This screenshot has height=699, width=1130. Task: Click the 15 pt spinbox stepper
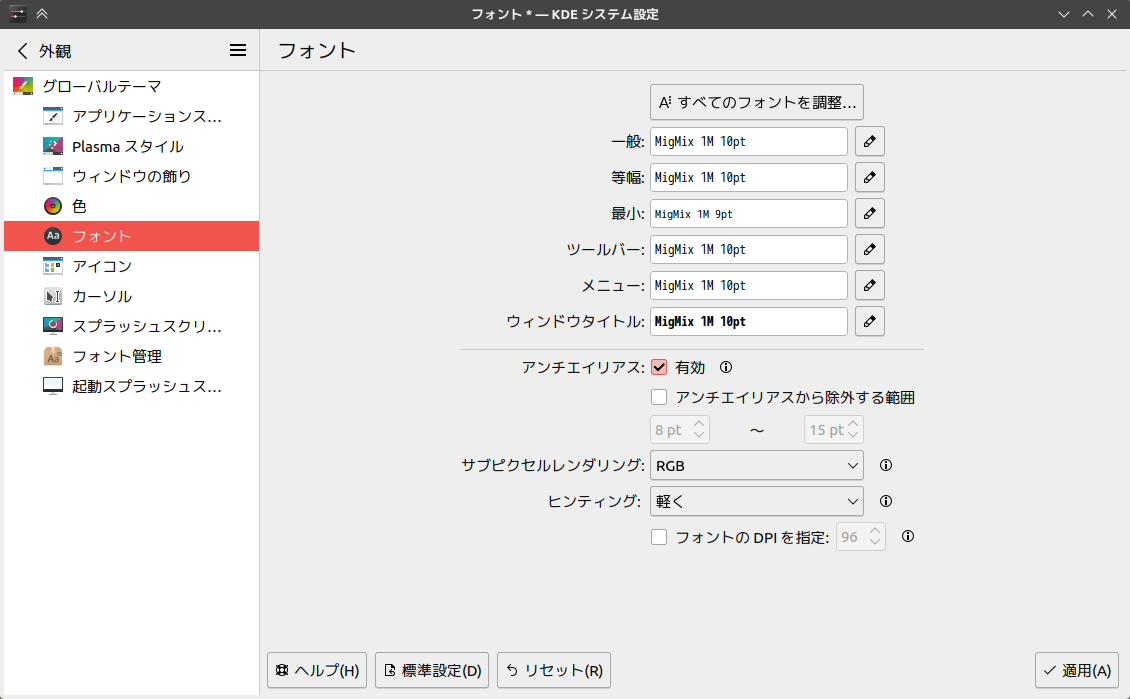coord(853,429)
